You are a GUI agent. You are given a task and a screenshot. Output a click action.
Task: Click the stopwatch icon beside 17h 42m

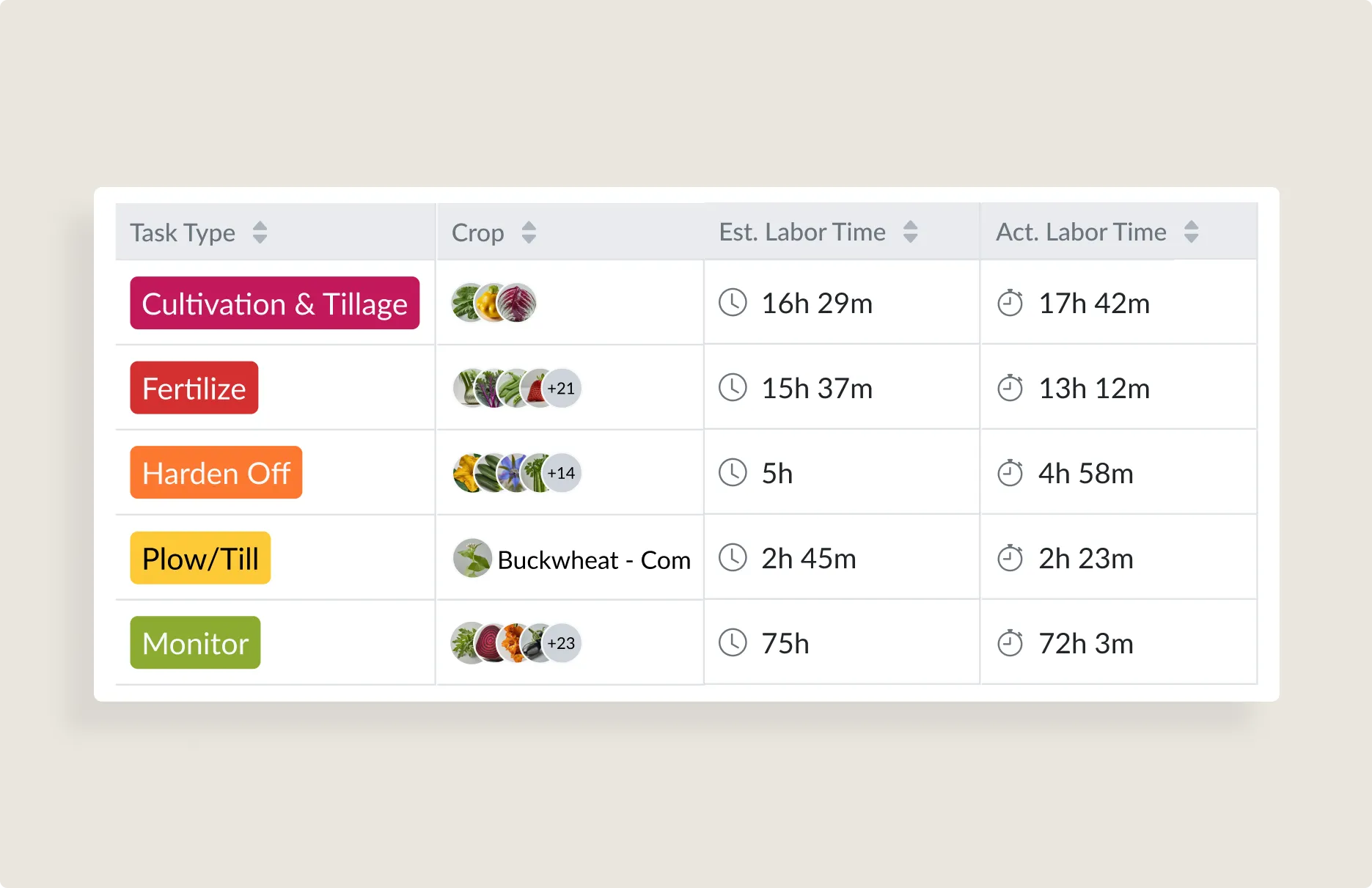point(1012,302)
